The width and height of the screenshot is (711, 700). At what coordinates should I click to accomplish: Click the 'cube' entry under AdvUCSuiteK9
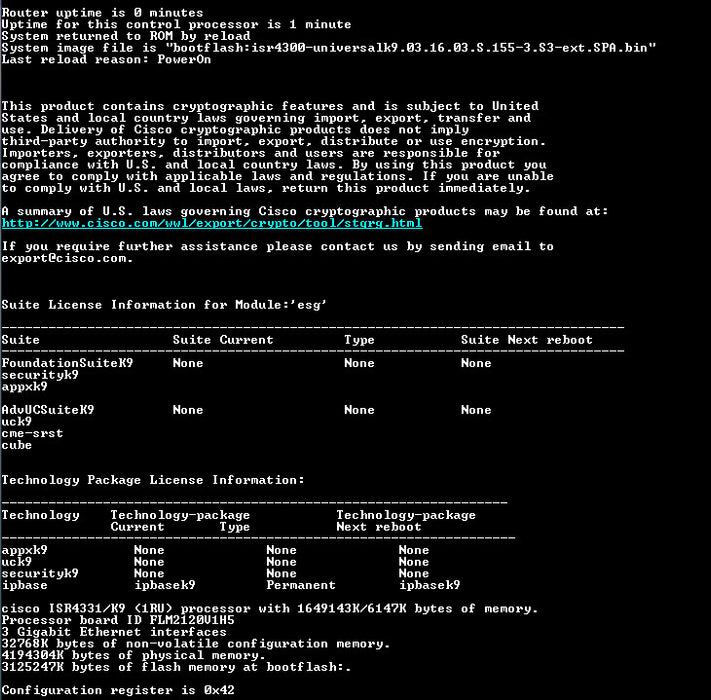(x=17, y=445)
